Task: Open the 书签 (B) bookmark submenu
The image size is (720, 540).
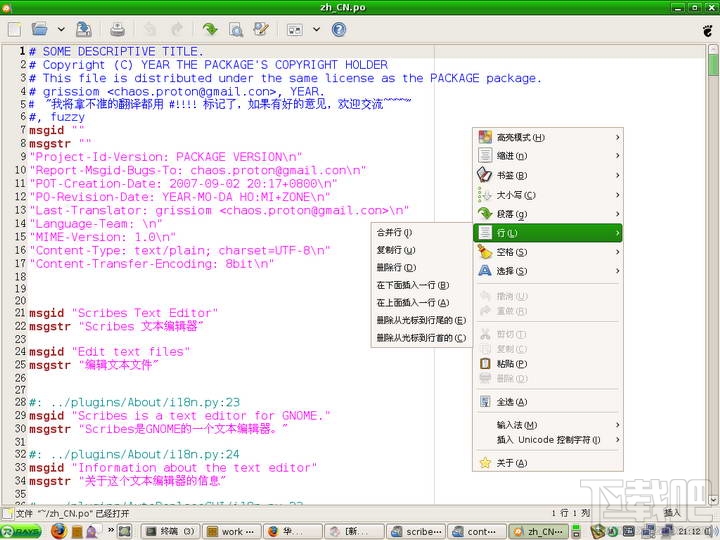Action: pyautogui.click(x=548, y=175)
